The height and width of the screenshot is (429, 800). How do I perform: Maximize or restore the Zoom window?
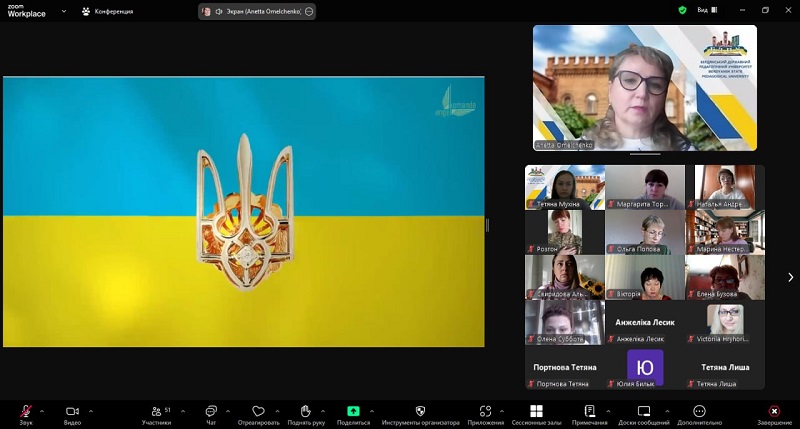click(x=765, y=10)
